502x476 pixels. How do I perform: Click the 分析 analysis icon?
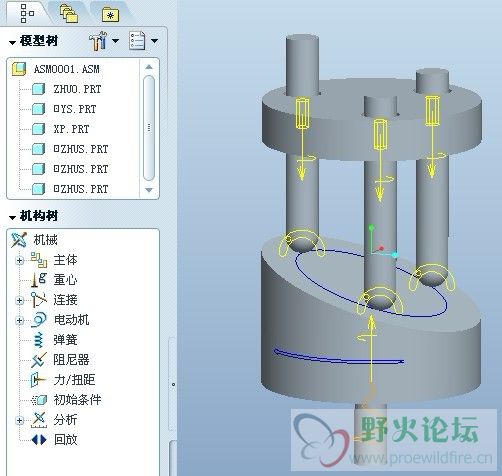click(39, 420)
